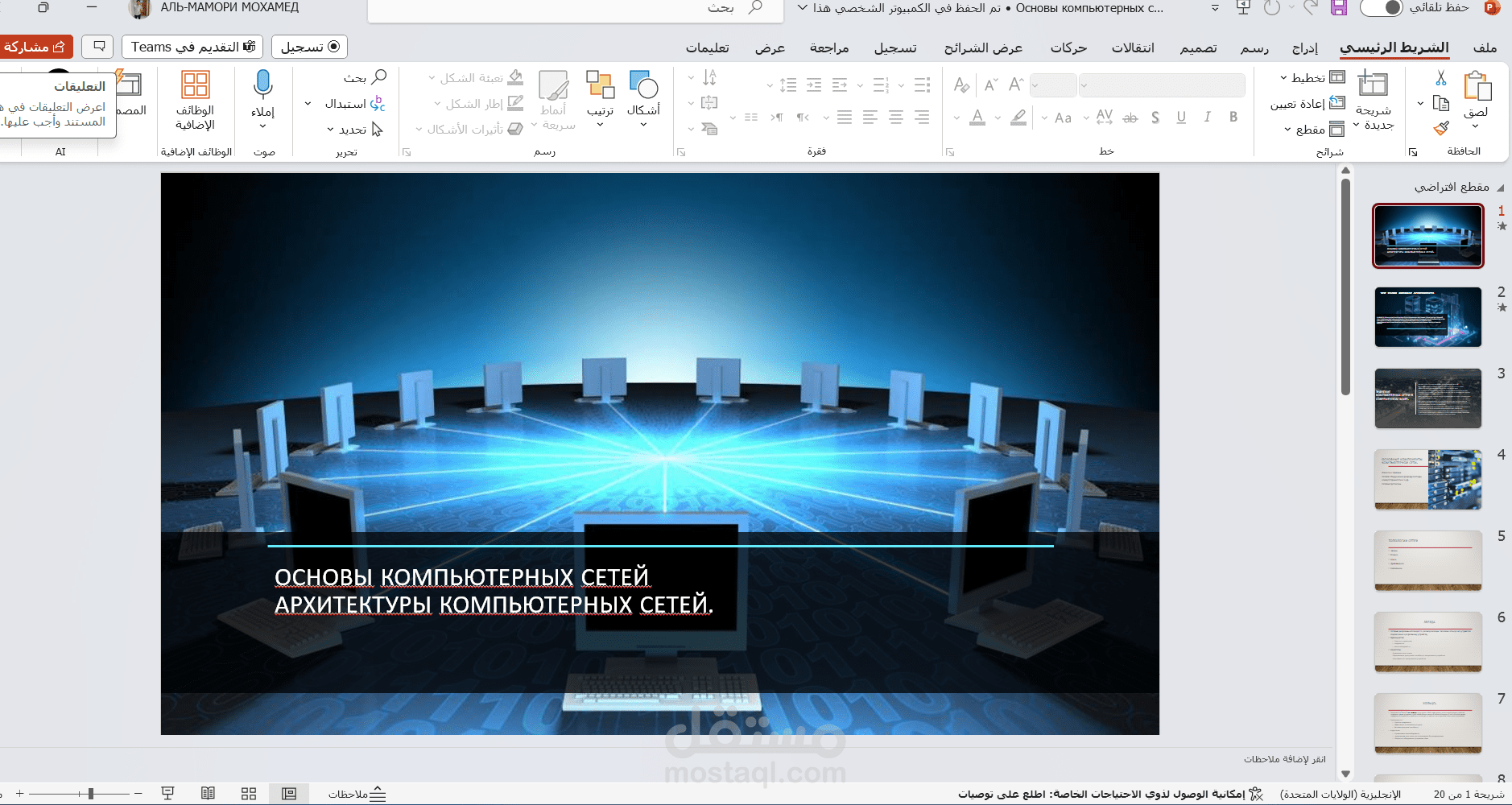This screenshot has height=805, width=1512.
Task: Collapse the default section (مقطع افتراضي)
Action: pyautogui.click(x=1500, y=188)
